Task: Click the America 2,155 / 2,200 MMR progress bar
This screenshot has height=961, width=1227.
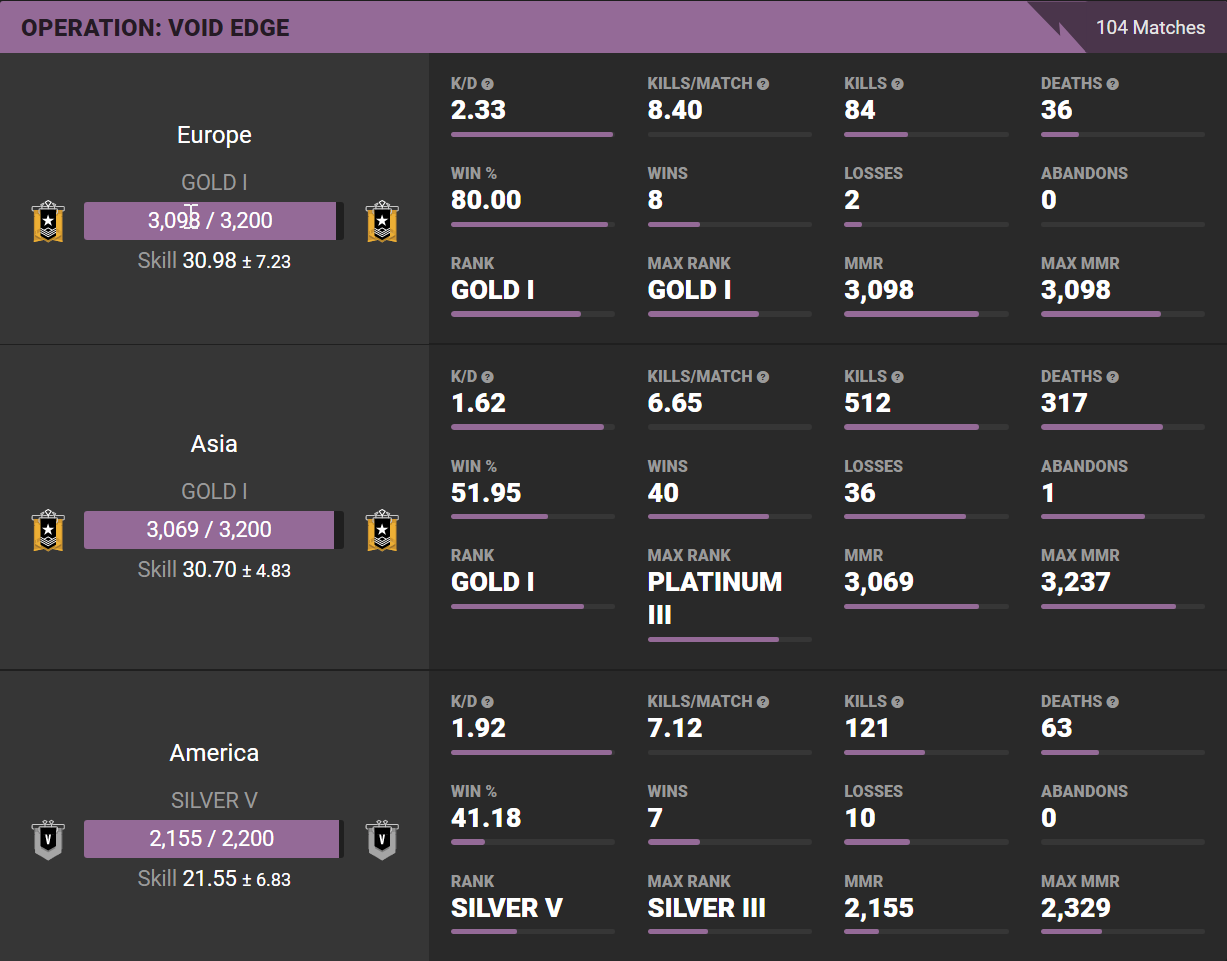Action: pos(213,839)
